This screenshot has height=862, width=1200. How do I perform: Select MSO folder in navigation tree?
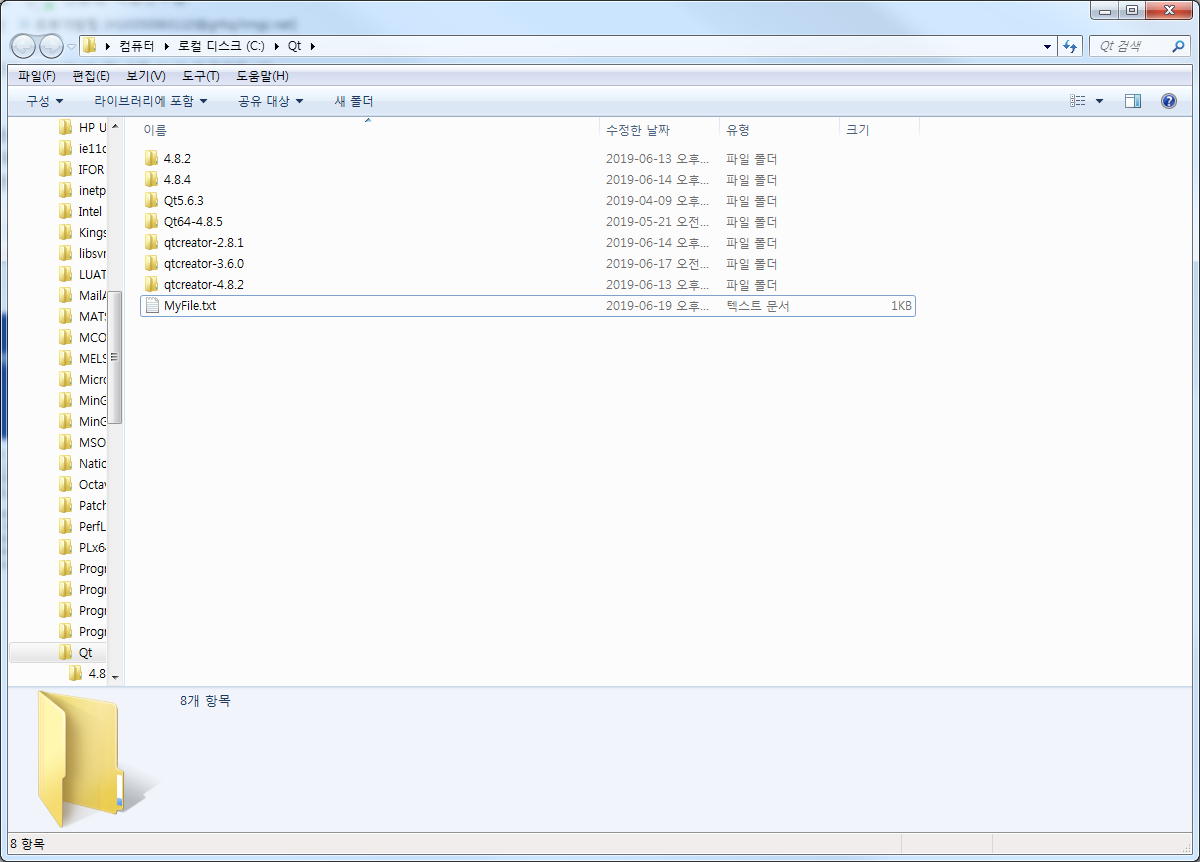[81, 442]
